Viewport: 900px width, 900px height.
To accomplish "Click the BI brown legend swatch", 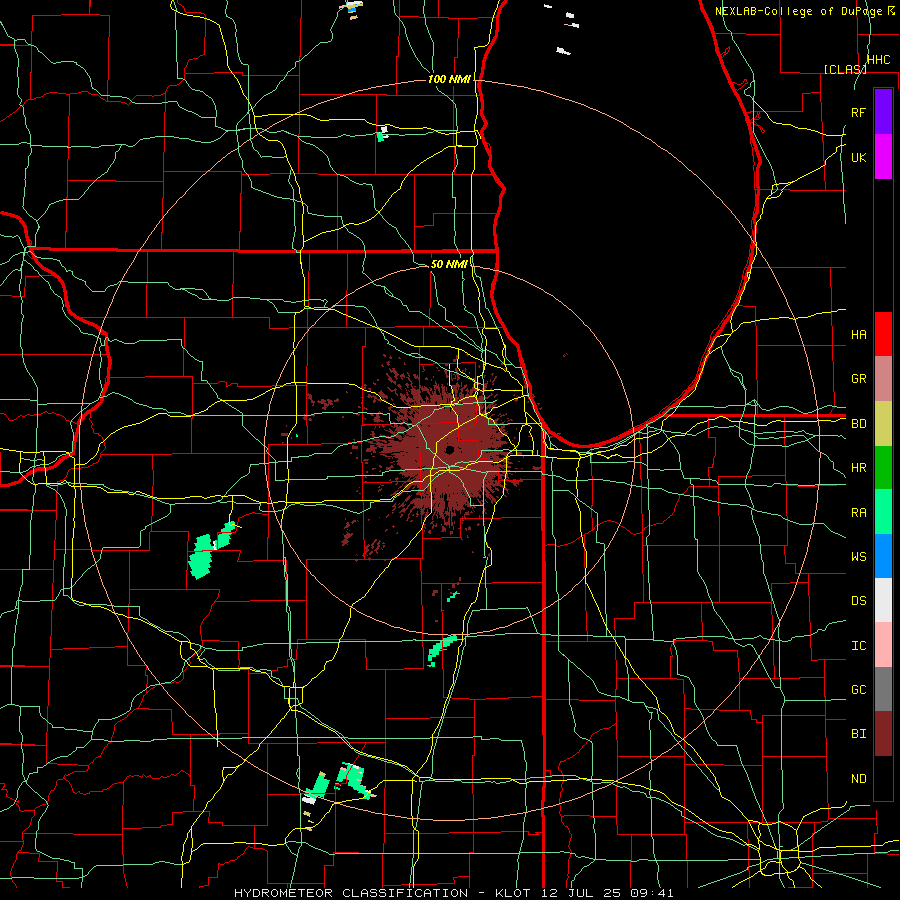I will point(883,734).
